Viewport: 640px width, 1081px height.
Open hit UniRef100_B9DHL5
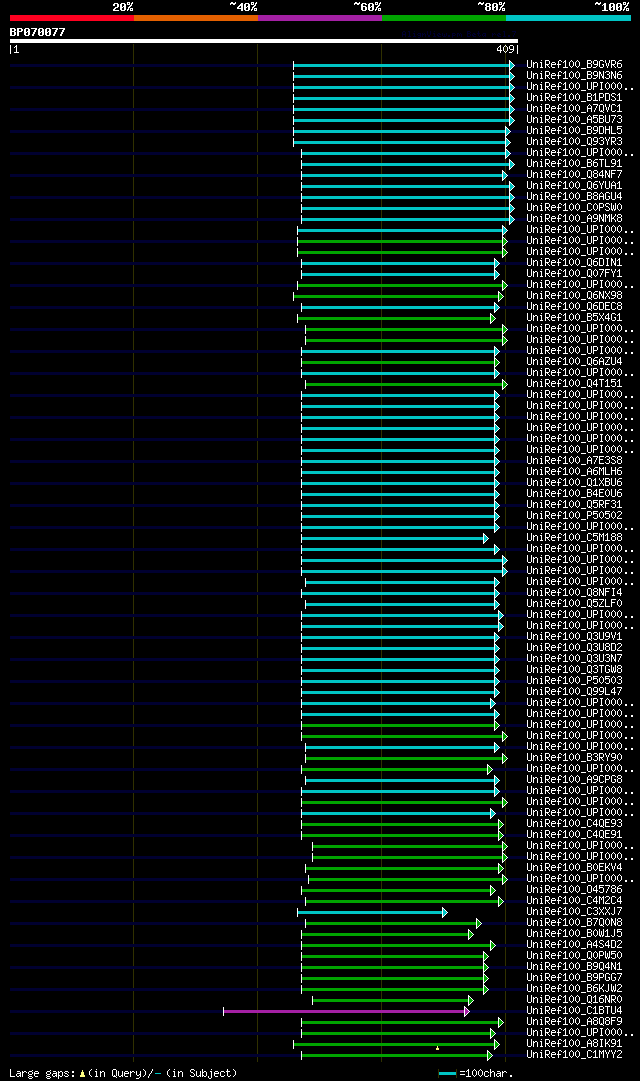click(574, 131)
